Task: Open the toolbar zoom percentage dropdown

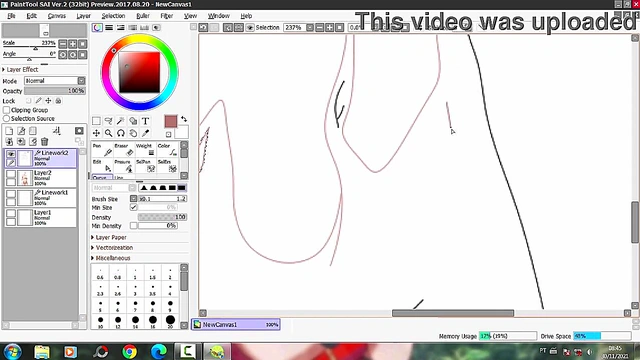Action: point(310,27)
